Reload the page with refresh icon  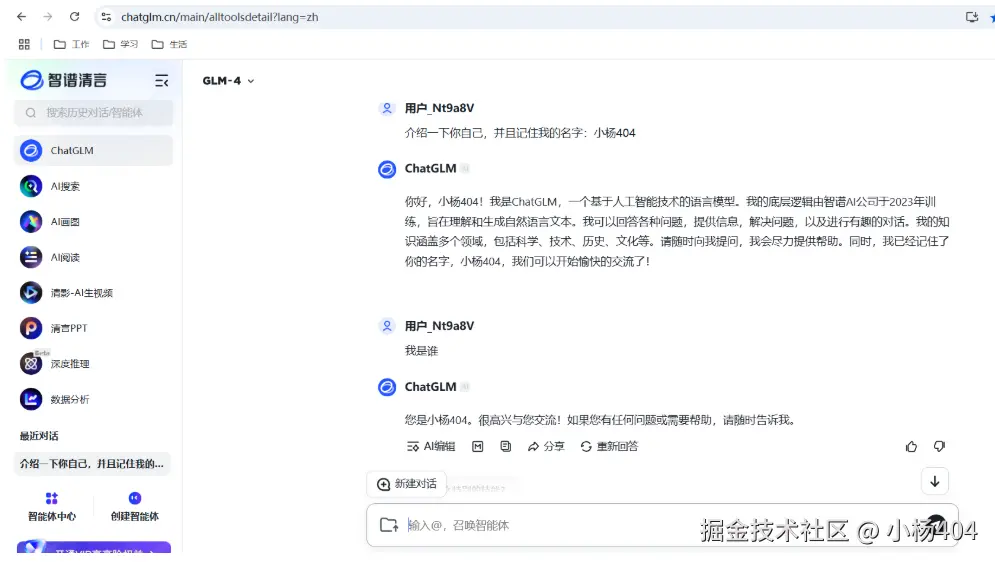click(74, 17)
